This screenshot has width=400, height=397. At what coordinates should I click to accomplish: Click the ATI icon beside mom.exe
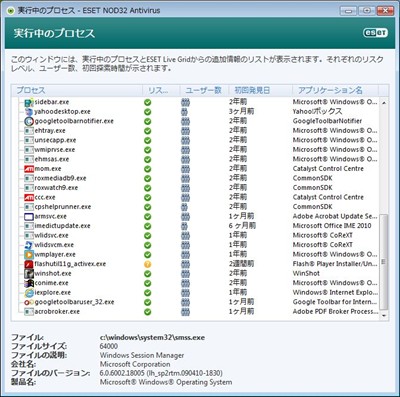tap(29, 169)
